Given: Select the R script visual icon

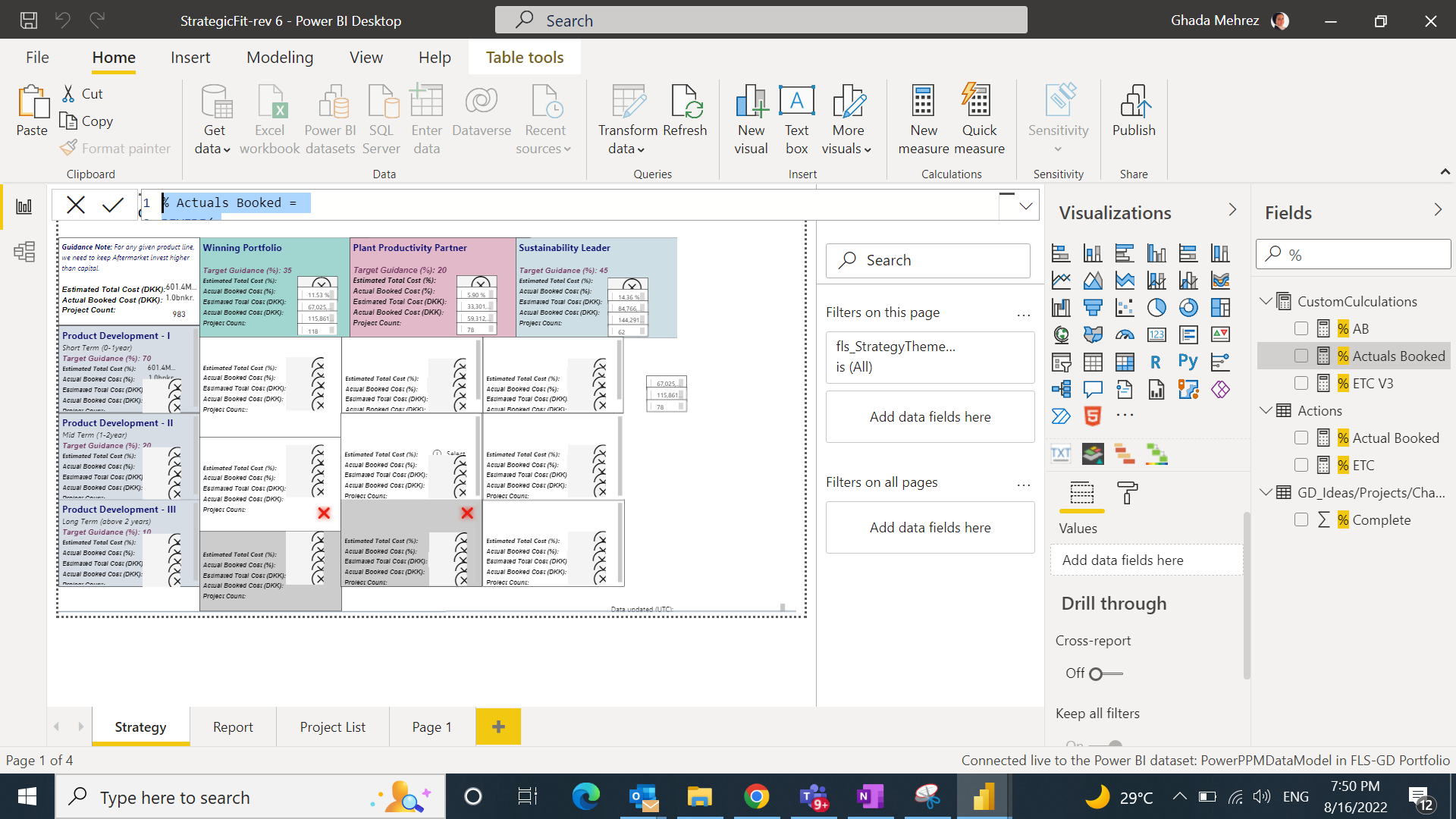Looking at the screenshot, I should click(1156, 362).
